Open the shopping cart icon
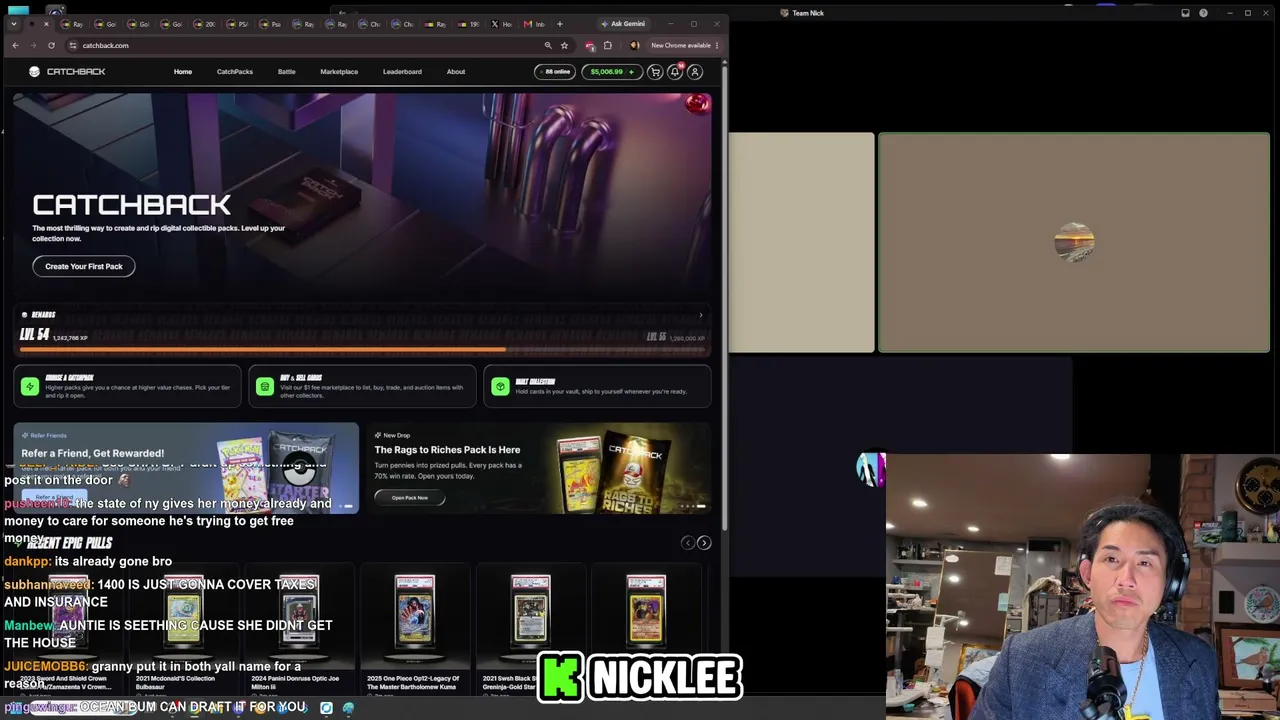This screenshot has height=720, width=1280. 655,72
